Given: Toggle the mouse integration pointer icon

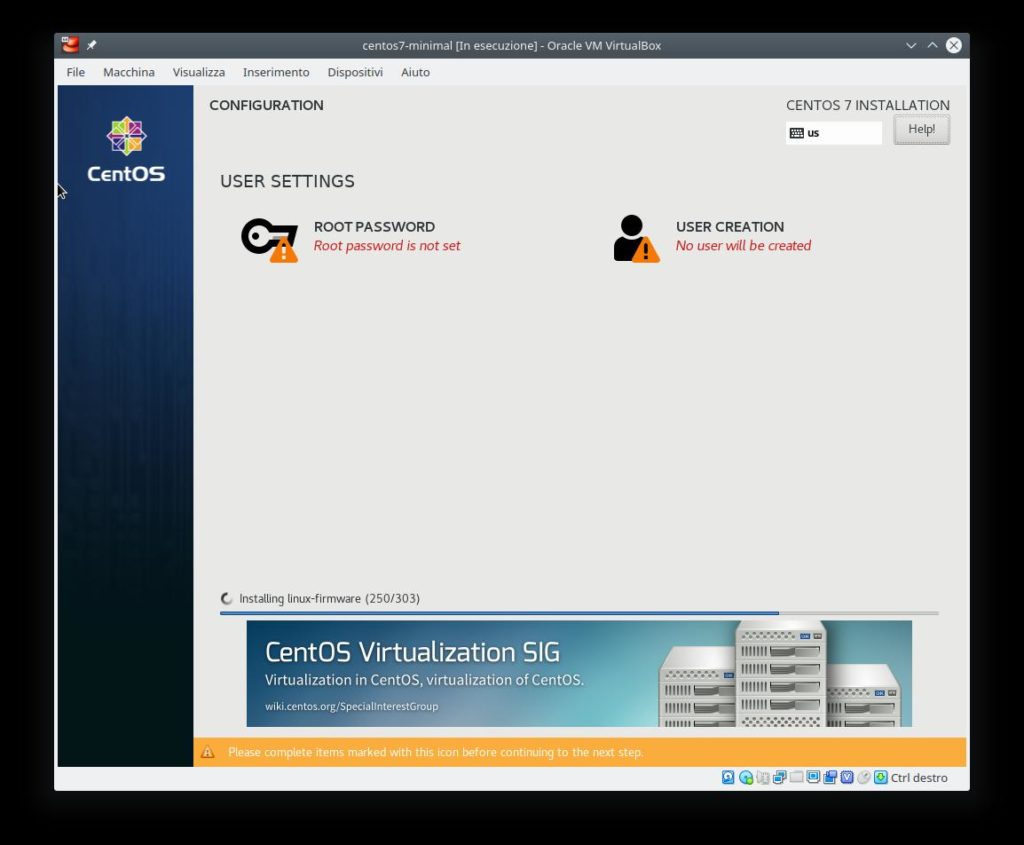Looking at the screenshot, I should (x=862, y=777).
